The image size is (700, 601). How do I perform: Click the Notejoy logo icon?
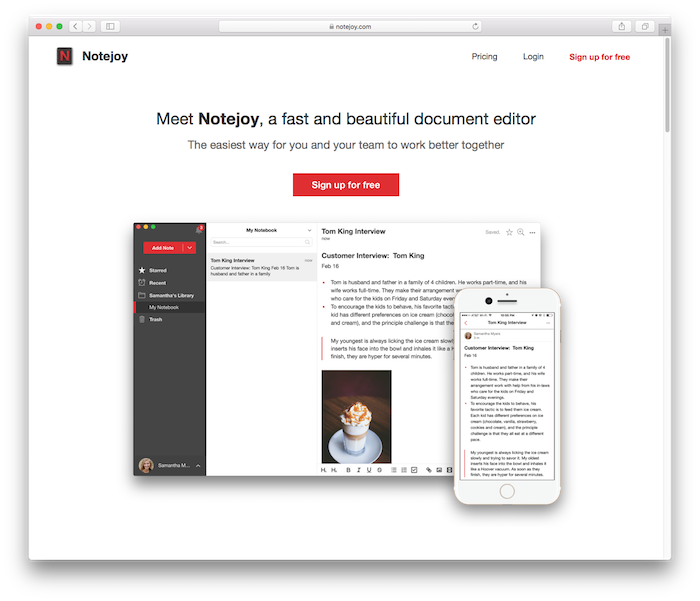click(65, 57)
